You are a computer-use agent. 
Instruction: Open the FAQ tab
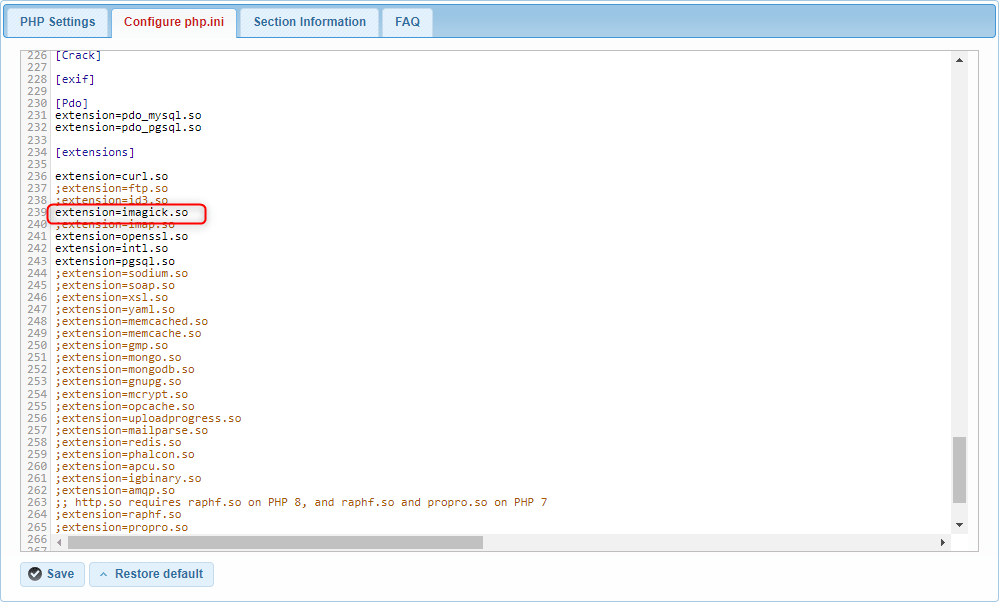tap(406, 21)
